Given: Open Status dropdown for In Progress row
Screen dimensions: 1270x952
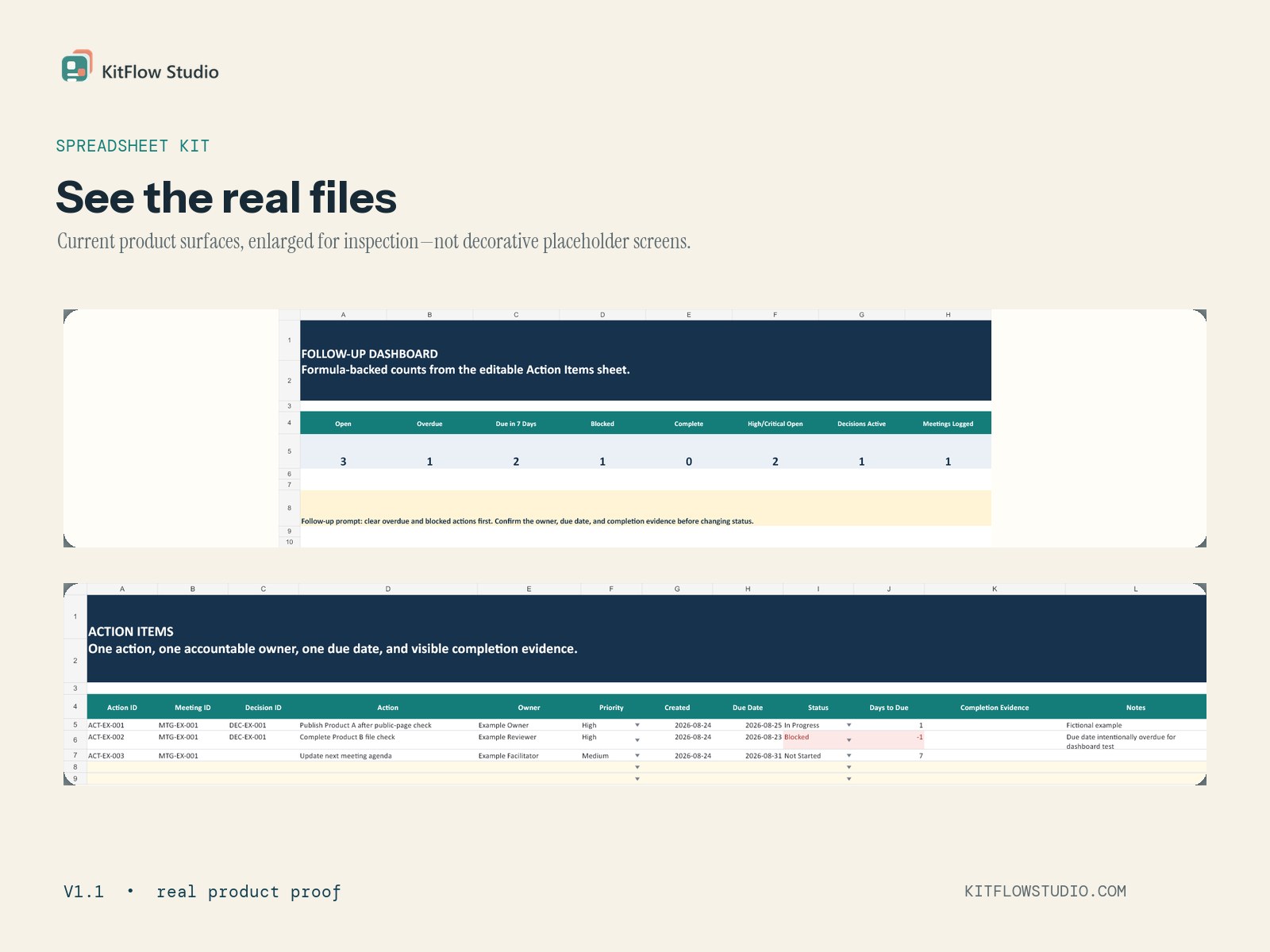Looking at the screenshot, I should (x=849, y=725).
